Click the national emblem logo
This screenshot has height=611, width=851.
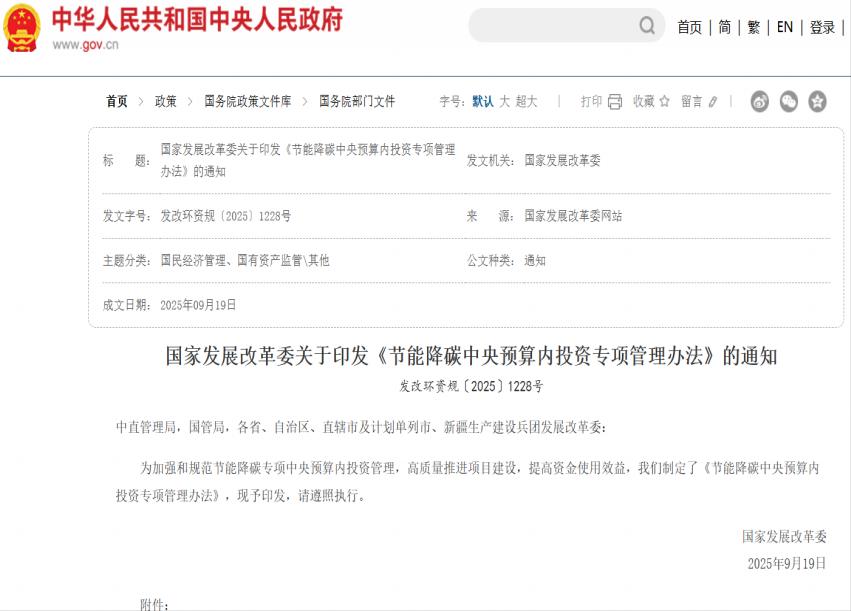coord(22,27)
